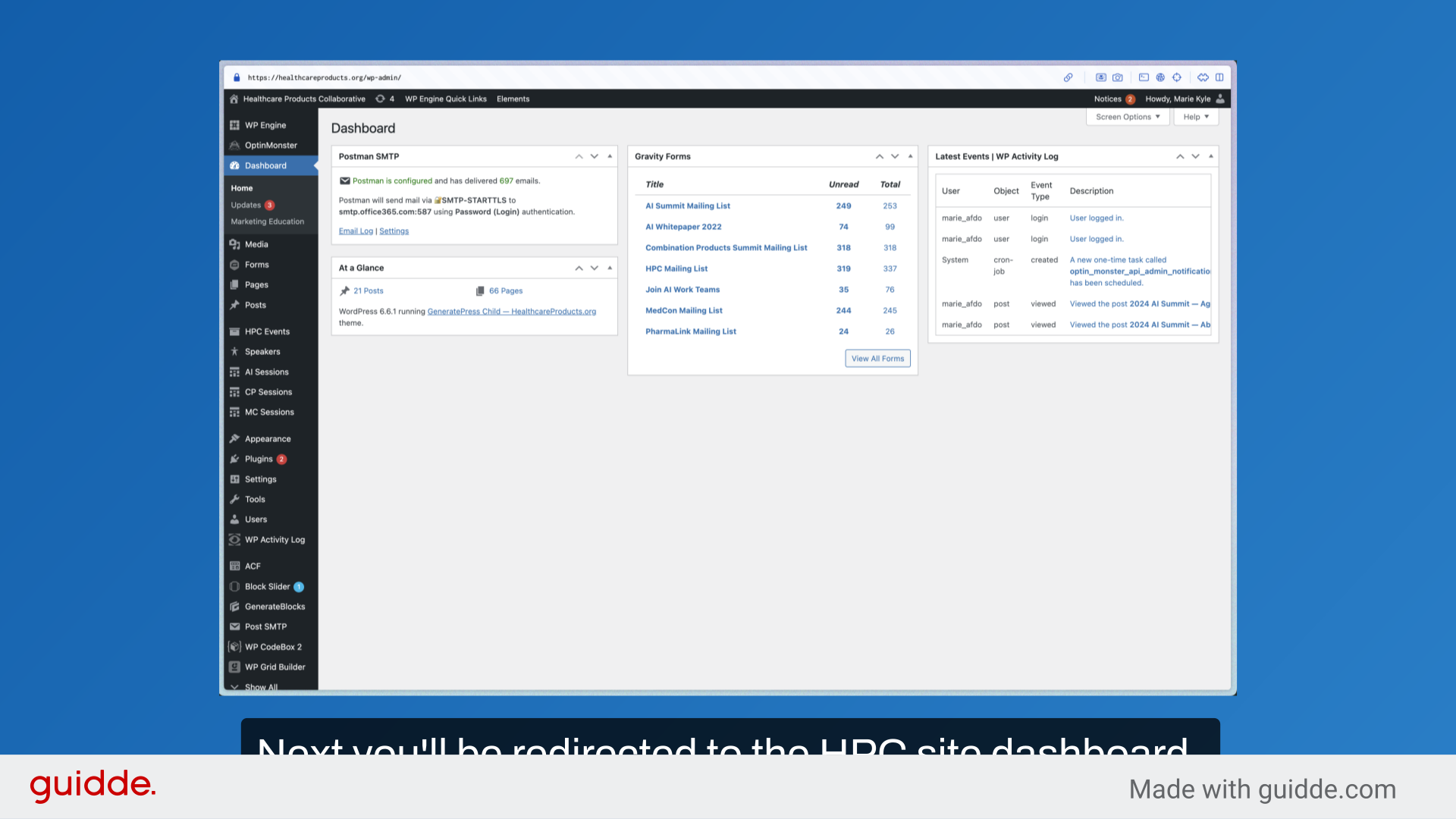Click the WP Activity Log sidebar icon
The image size is (1456, 819).
(235, 539)
